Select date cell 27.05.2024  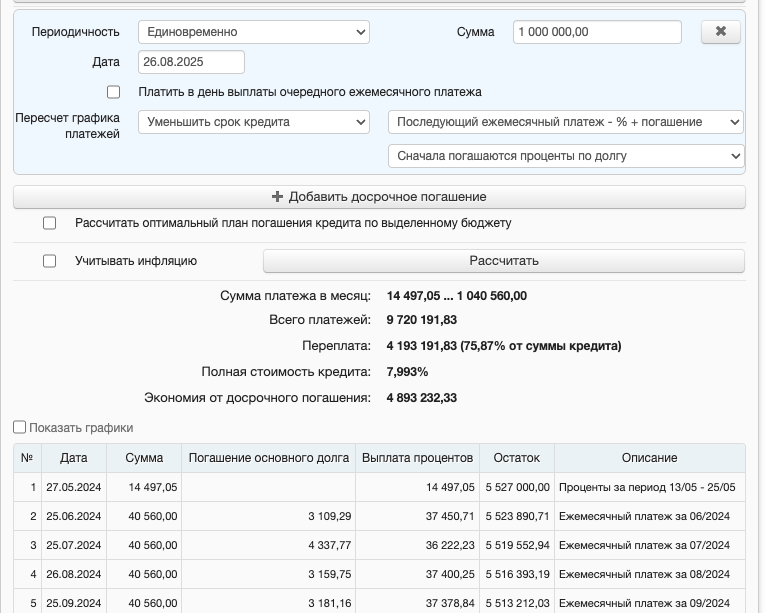coord(74,487)
